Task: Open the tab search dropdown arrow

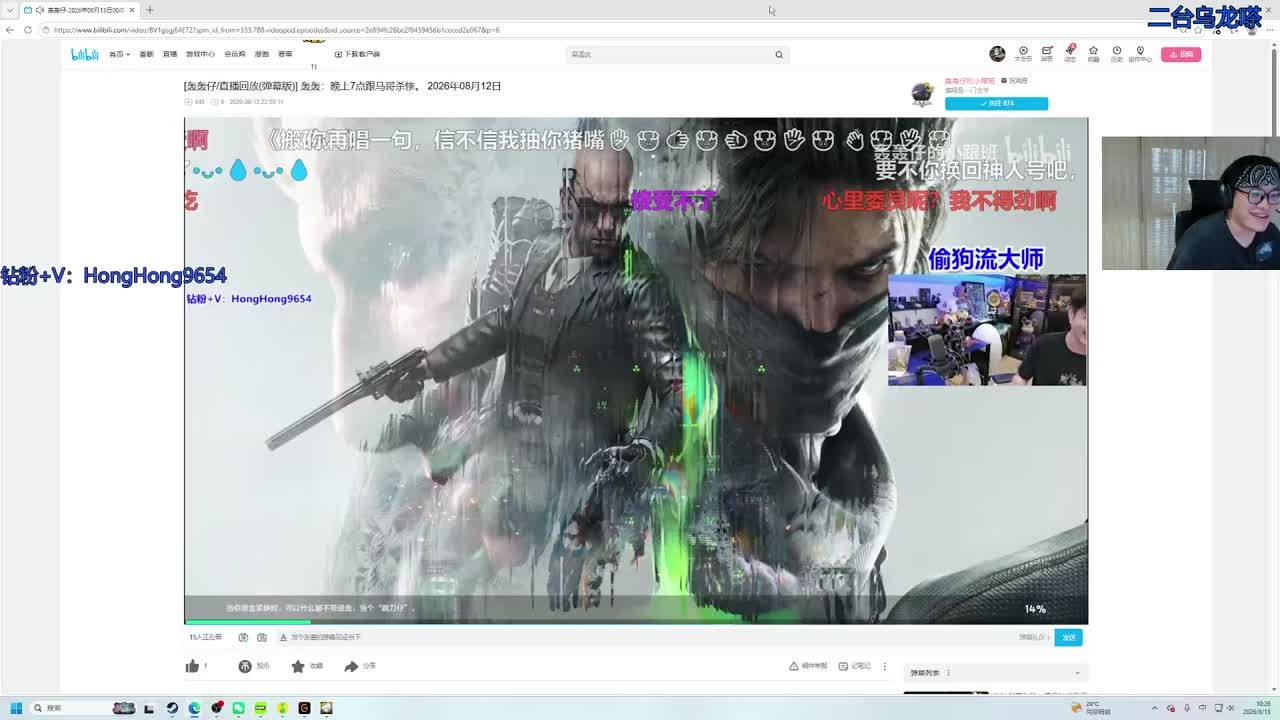Action: click(8, 10)
